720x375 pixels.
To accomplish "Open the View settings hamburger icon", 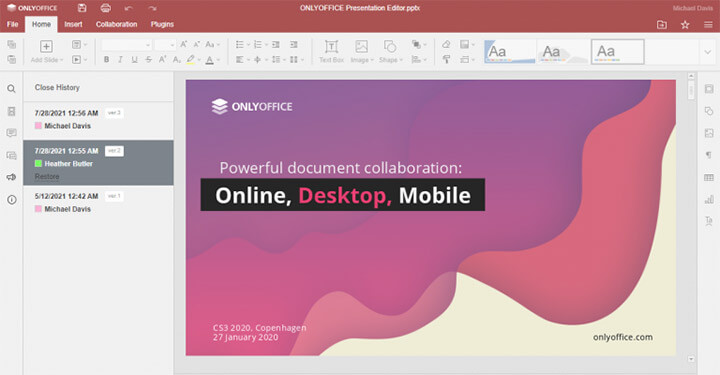I will [x=708, y=25].
